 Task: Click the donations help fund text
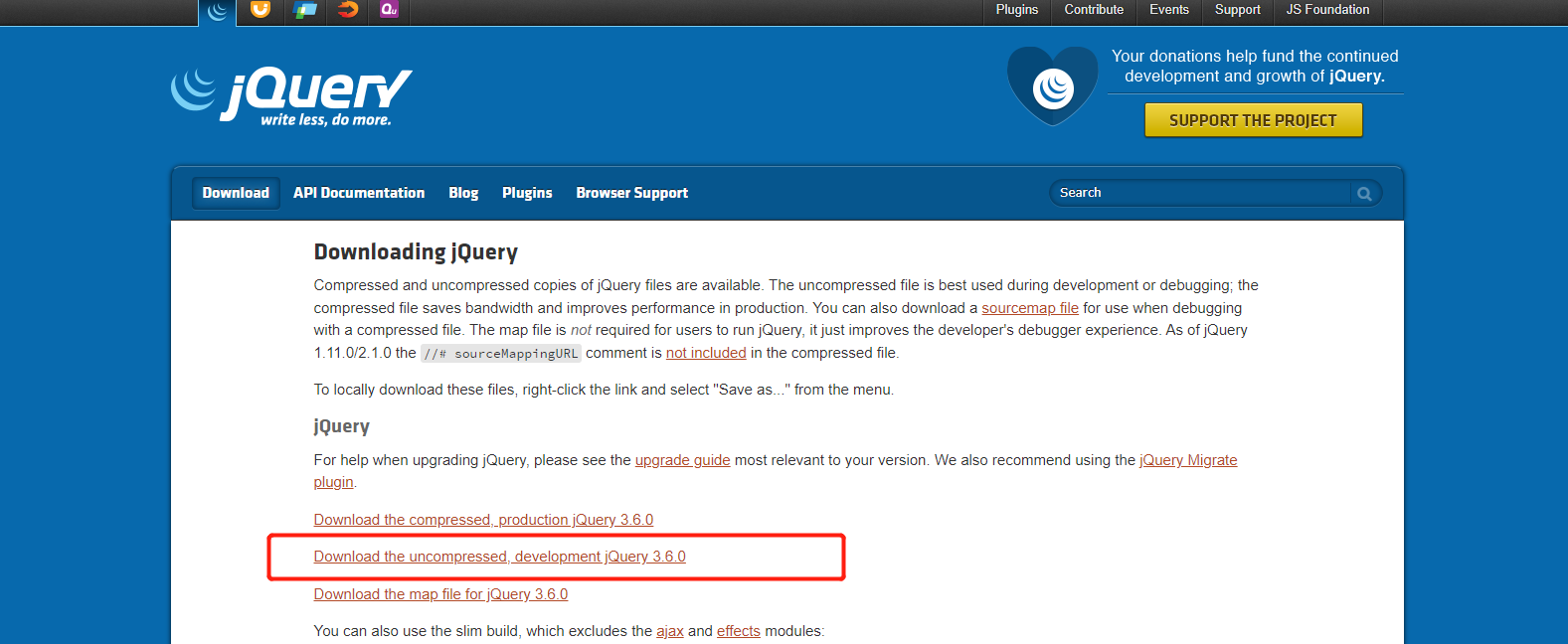pyautogui.click(x=1255, y=67)
